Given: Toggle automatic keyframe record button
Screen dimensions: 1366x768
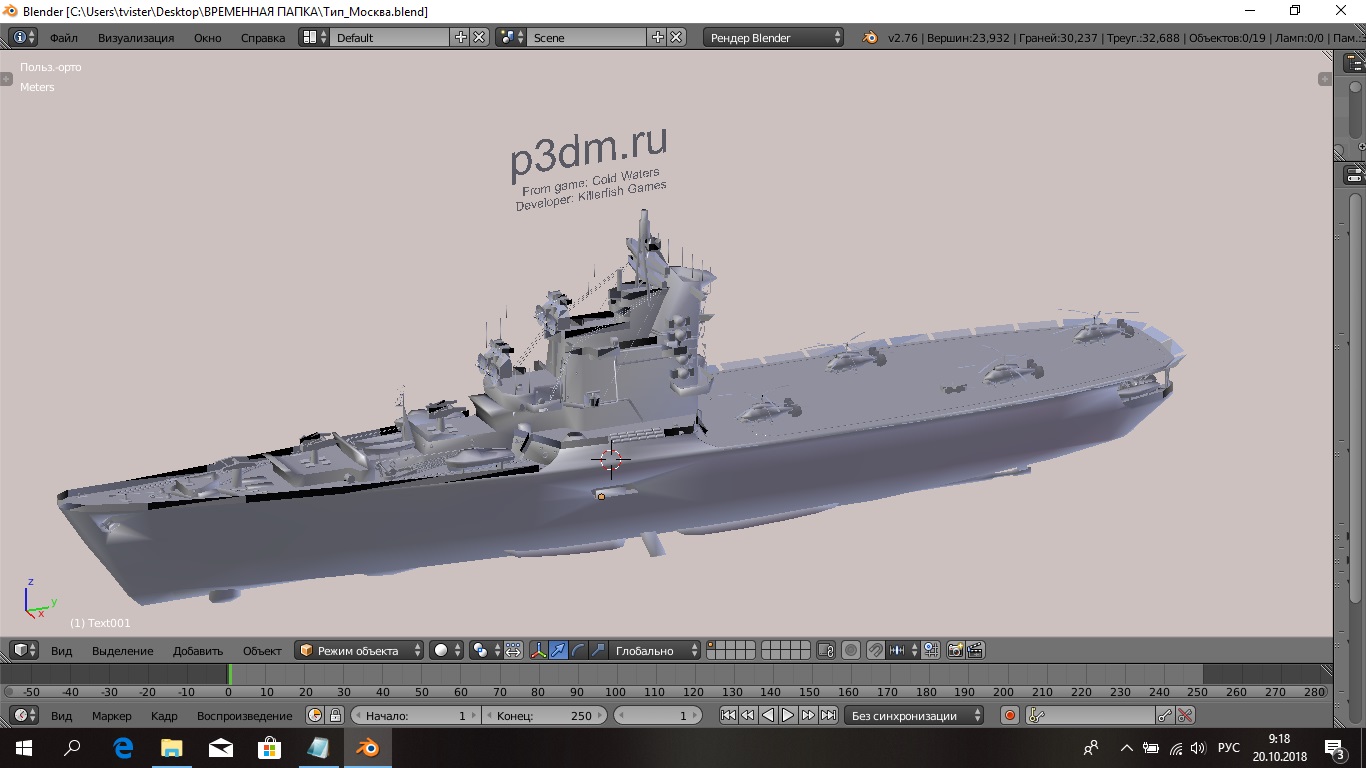Looking at the screenshot, I should (1010, 715).
